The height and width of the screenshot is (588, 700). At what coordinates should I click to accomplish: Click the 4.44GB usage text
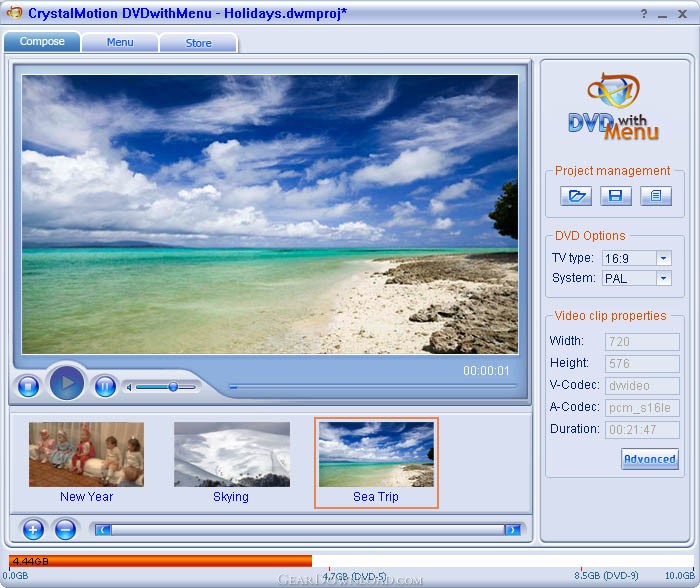tap(30, 561)
